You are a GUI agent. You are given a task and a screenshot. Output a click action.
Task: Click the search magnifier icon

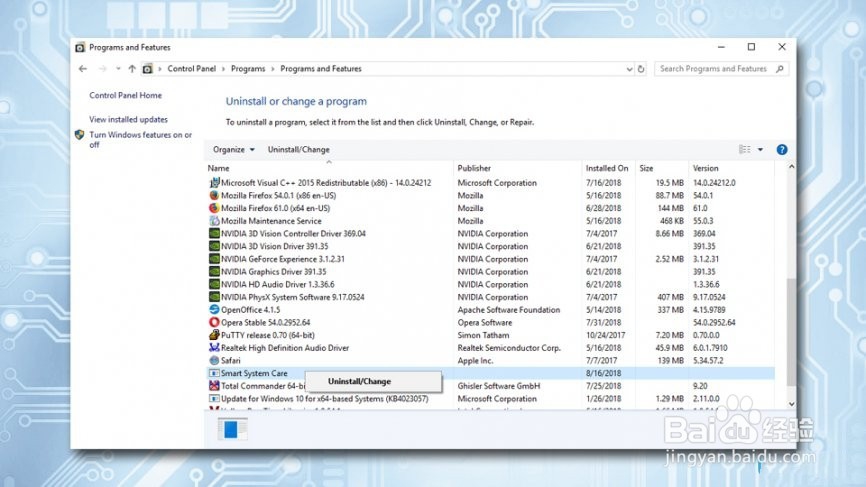(780, 69)
